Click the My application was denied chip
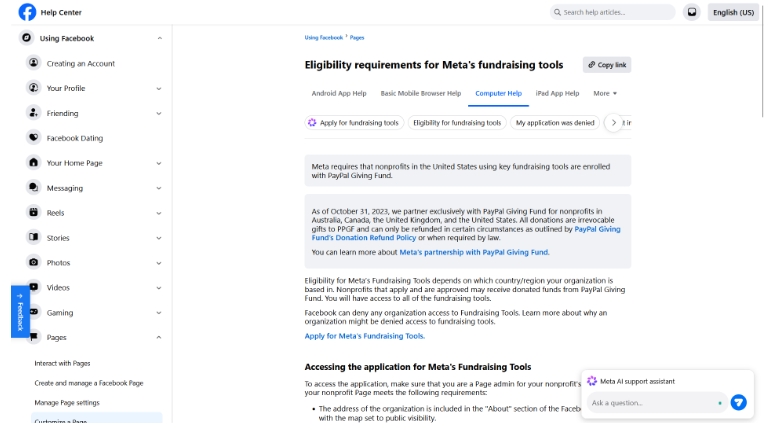The width and height of the screenshot is (777, 430). (555, 122)
